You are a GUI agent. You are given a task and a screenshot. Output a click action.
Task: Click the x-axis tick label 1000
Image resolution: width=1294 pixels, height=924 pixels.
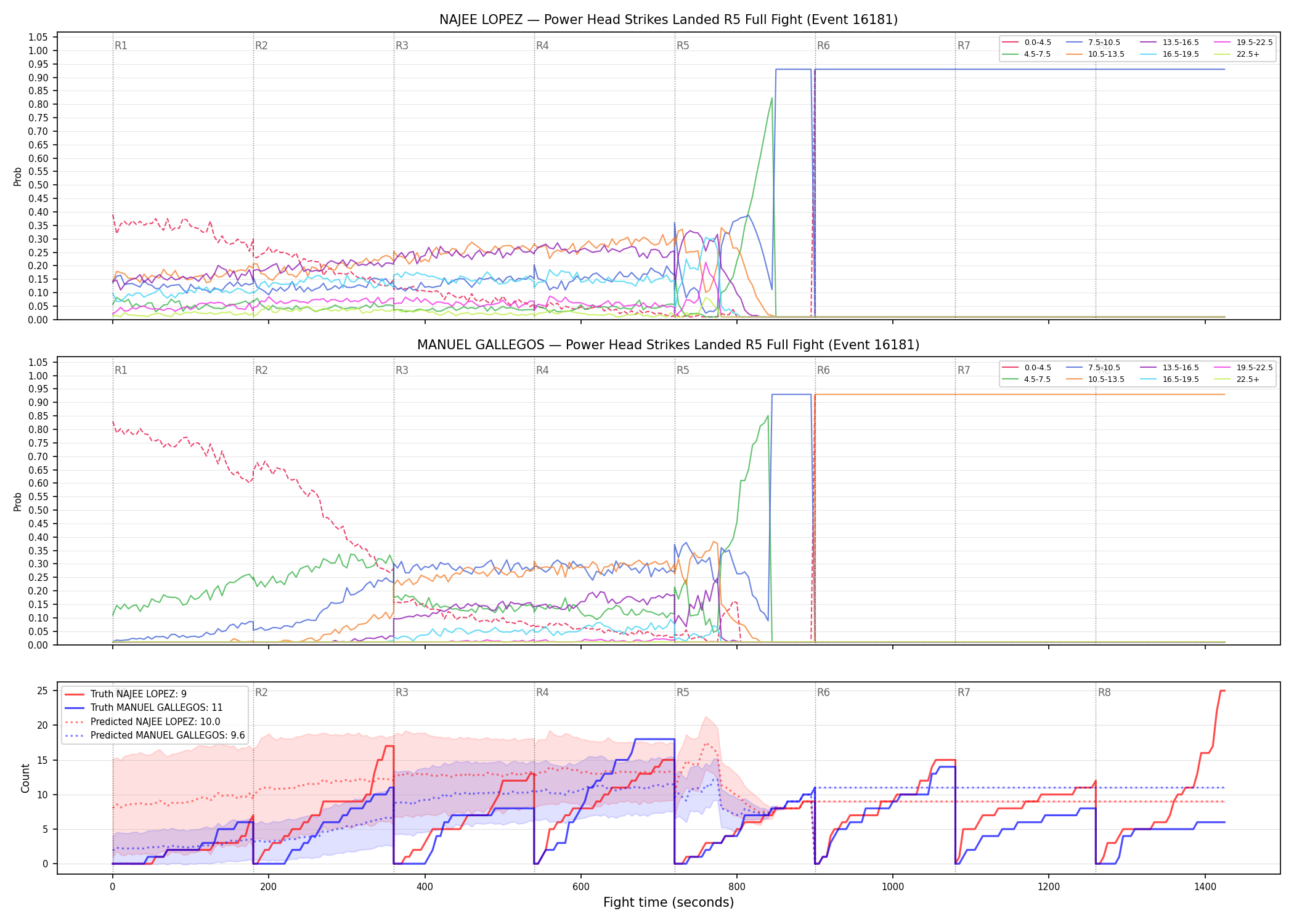pos(893,886)
